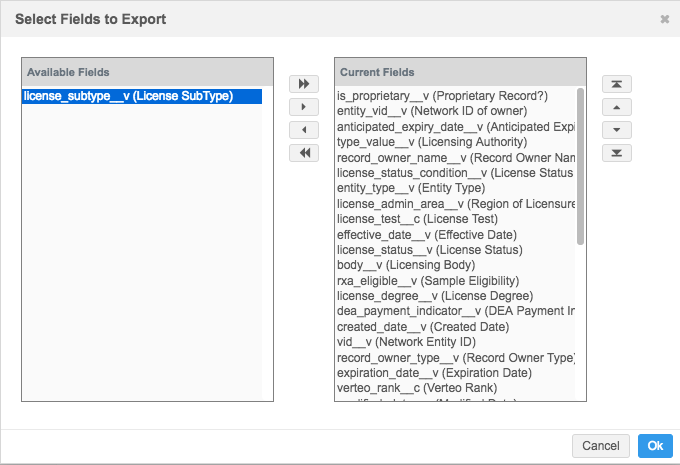Viewport: 680px width, 465px height.
Task: Click the move up arrow icon
Action: (x=617, y=107)
